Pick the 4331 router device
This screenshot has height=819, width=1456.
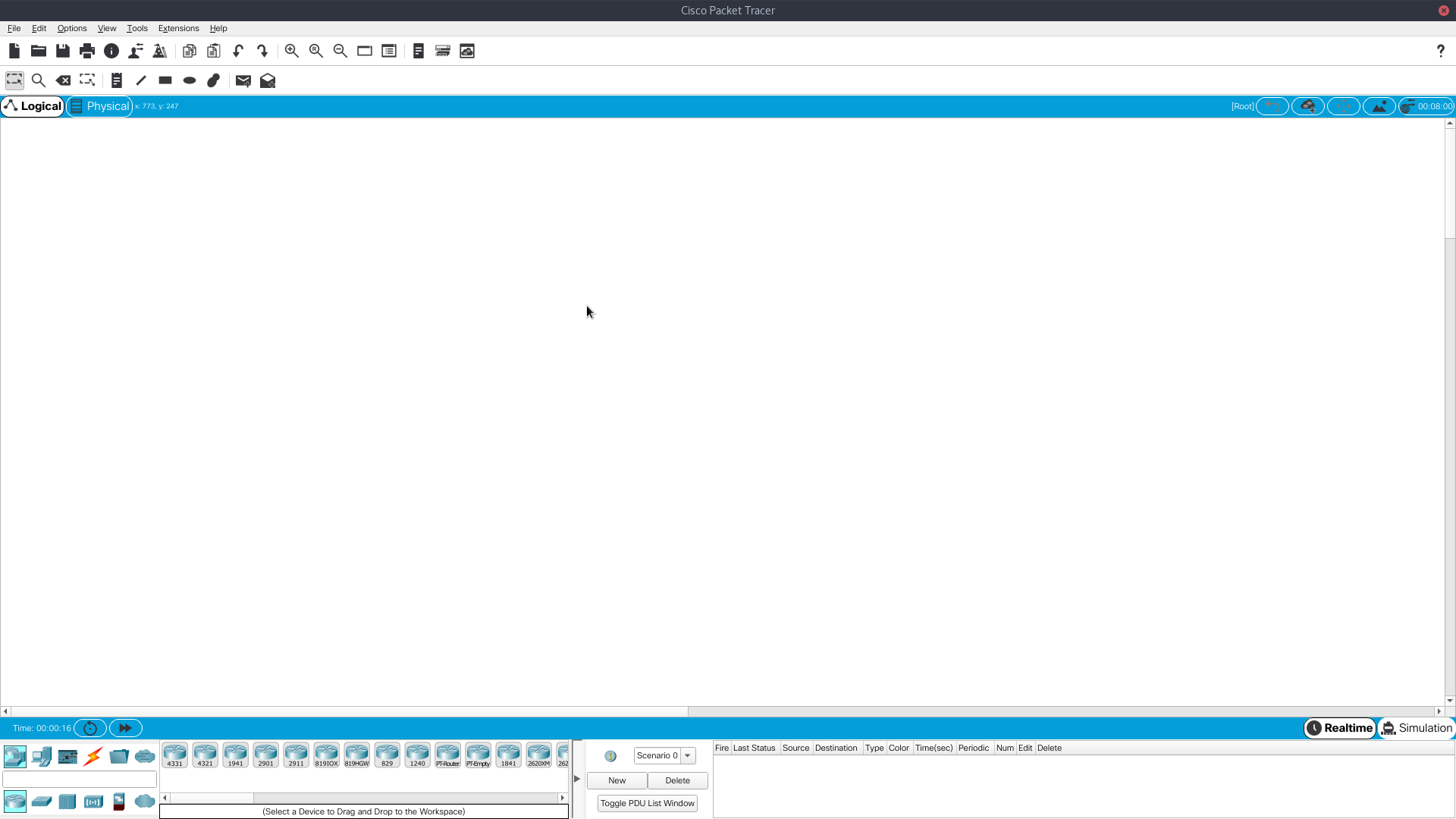[175, 755]
